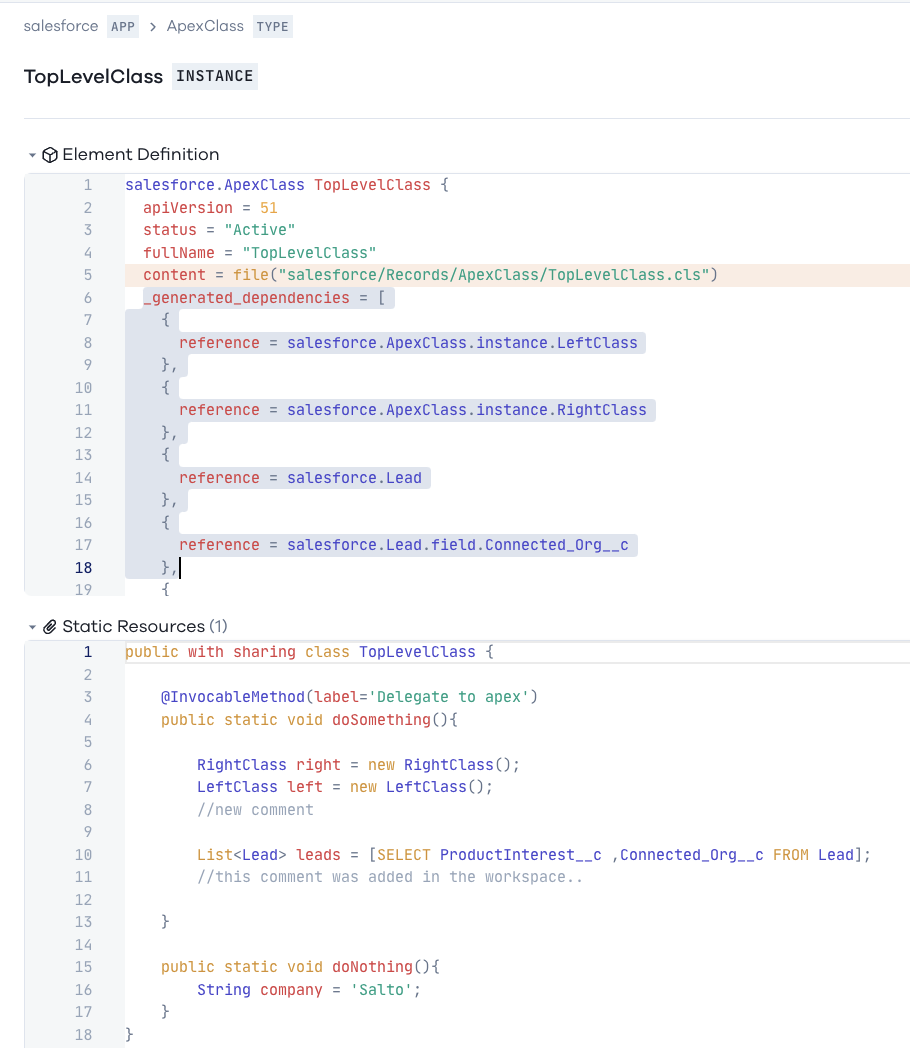This screenshot has height=1048, width=910.
Task: Open the ApexClass breadcrumb link
Action: [x=205, y=26]
